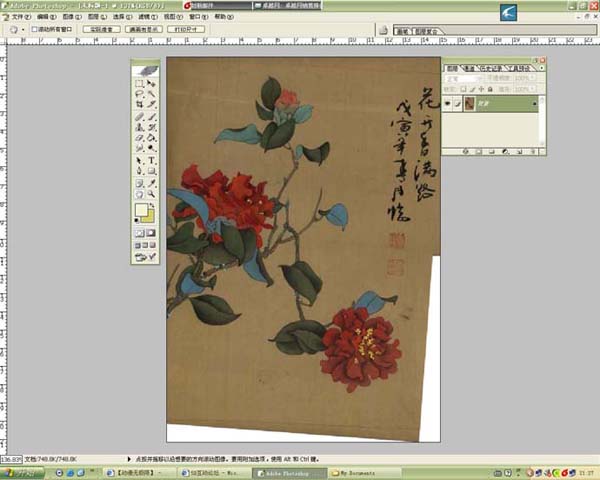
Task: Open the layer fill slider arrow
Action: [532, 89]
